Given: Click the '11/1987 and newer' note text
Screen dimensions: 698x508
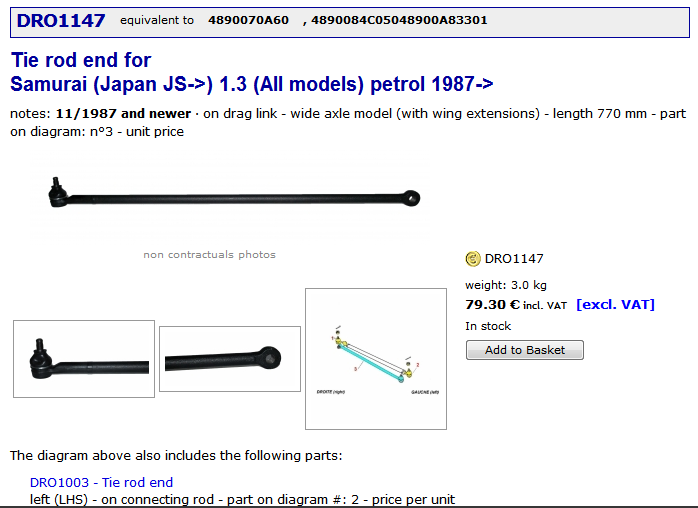Looking at the screenshot, I should click(123, 114).
